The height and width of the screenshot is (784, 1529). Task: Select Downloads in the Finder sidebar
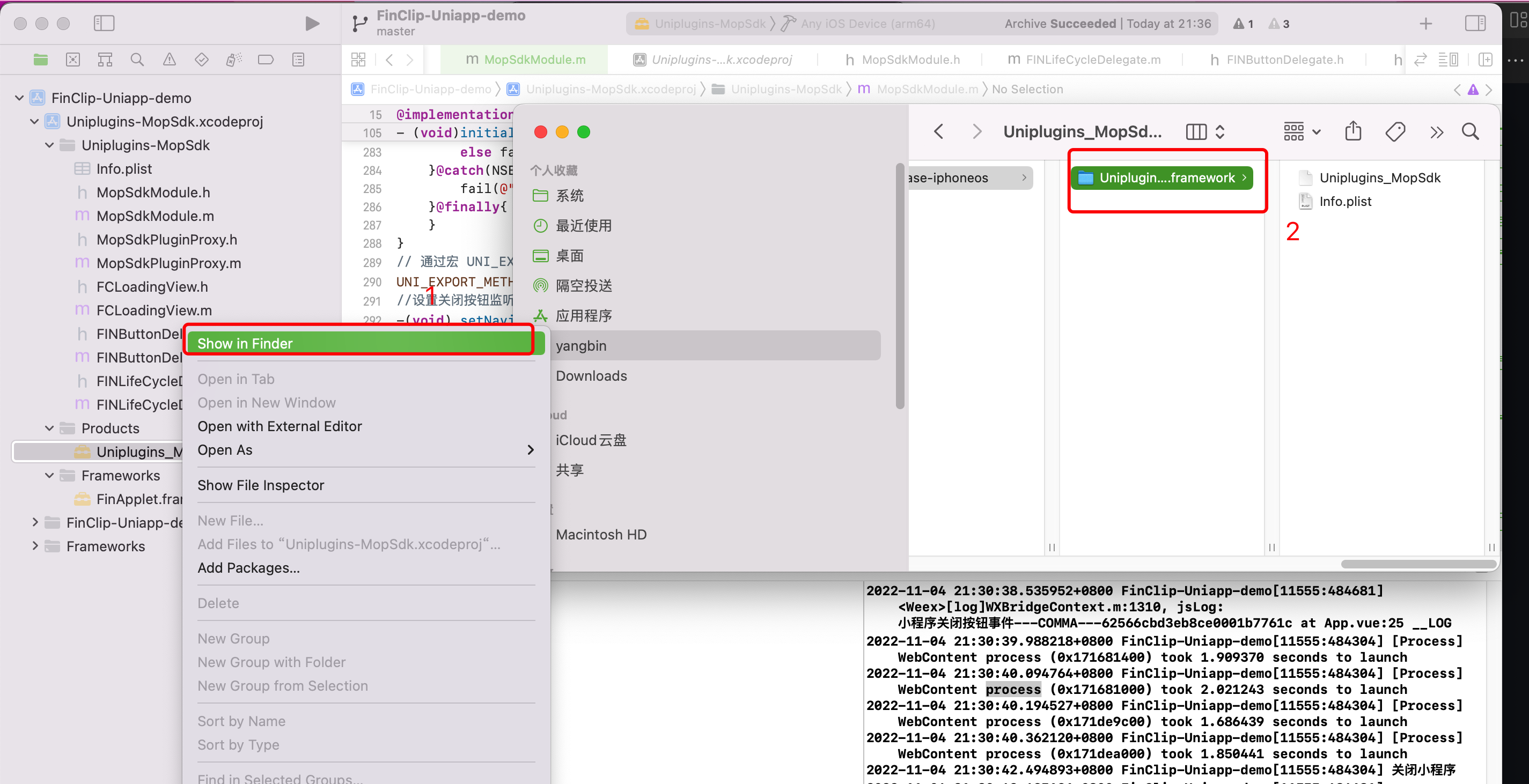click(x=591, y=376)
